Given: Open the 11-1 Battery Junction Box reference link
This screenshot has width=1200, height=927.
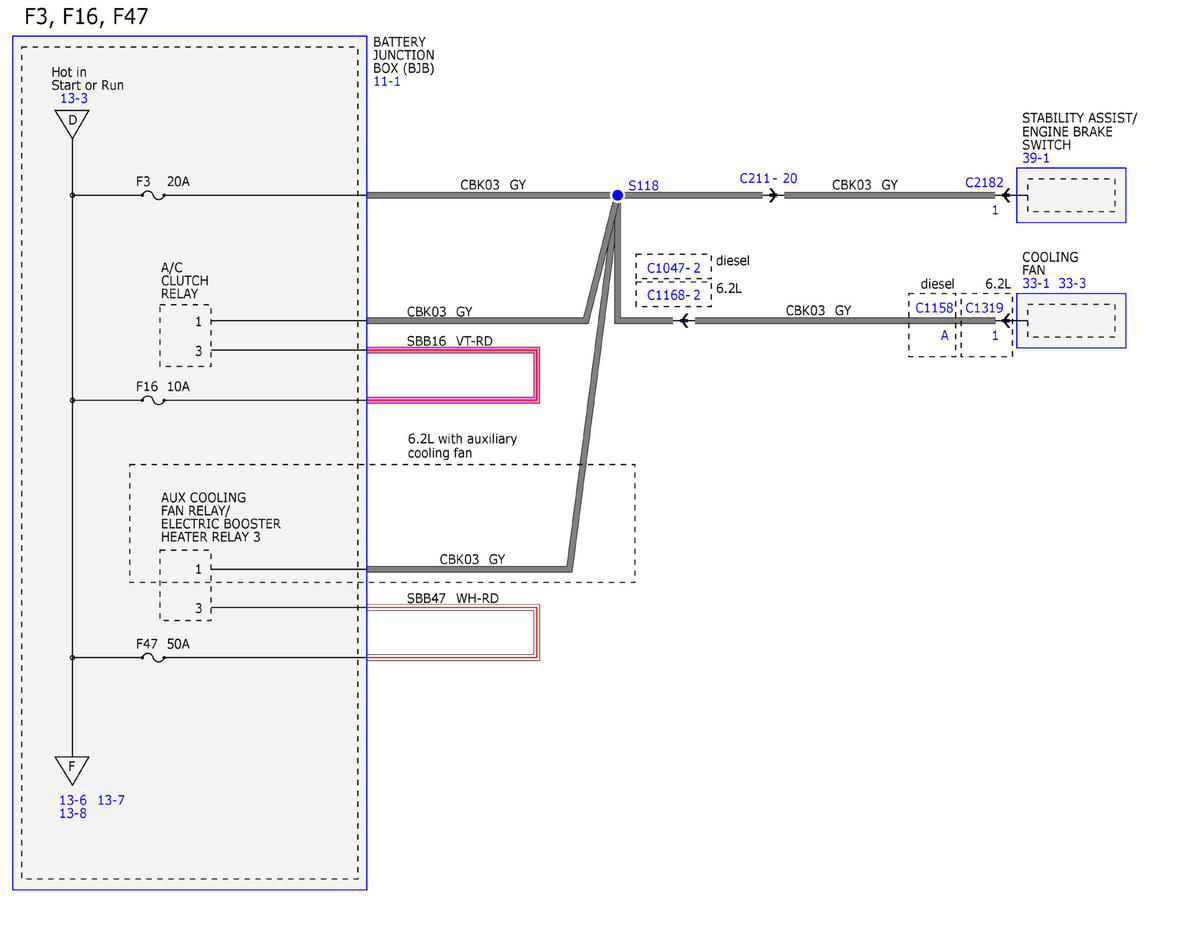Looking at the screenshot, I should (386, 82).
